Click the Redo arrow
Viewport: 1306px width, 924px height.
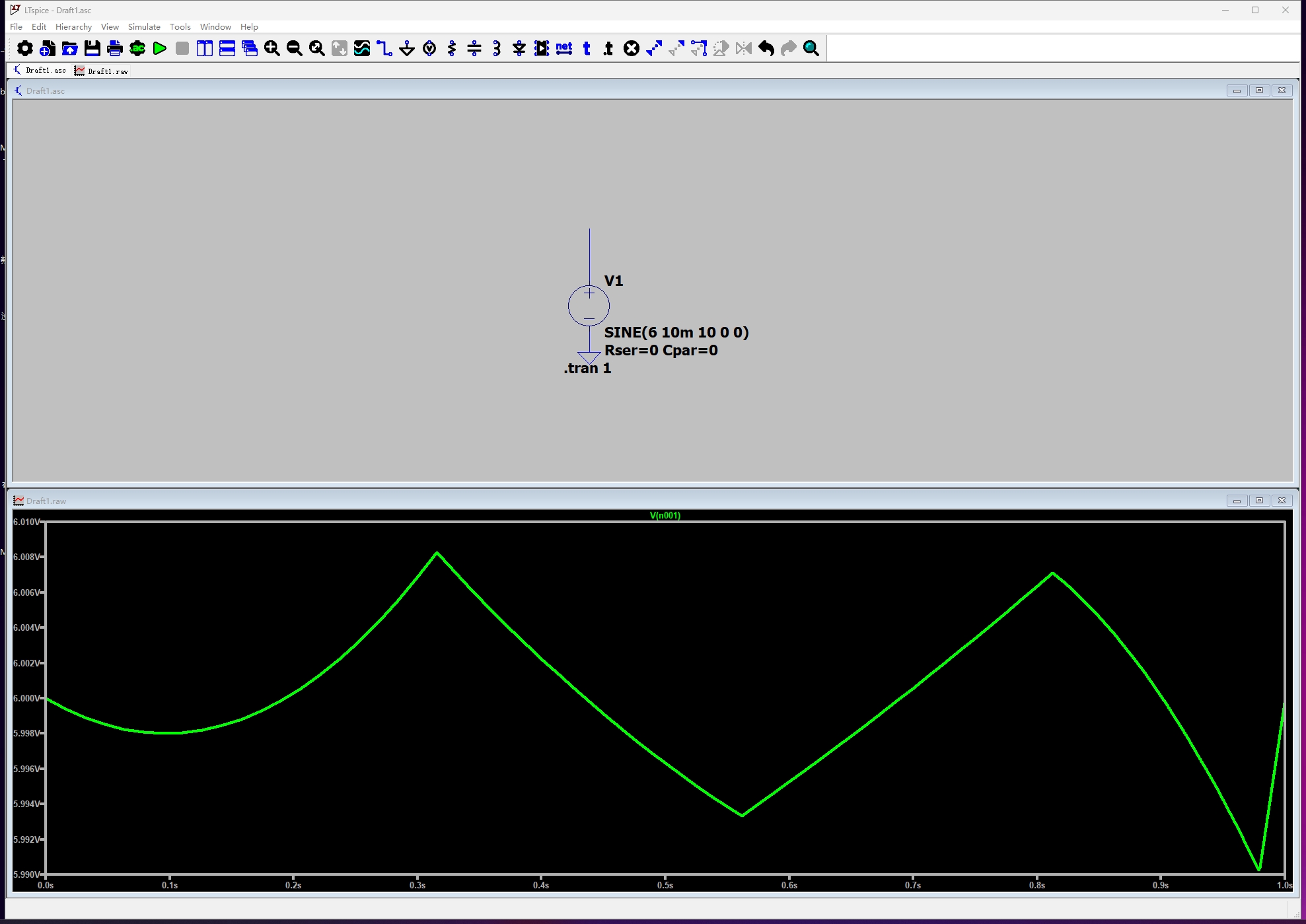pyautogui.click(x=788, y=48)
